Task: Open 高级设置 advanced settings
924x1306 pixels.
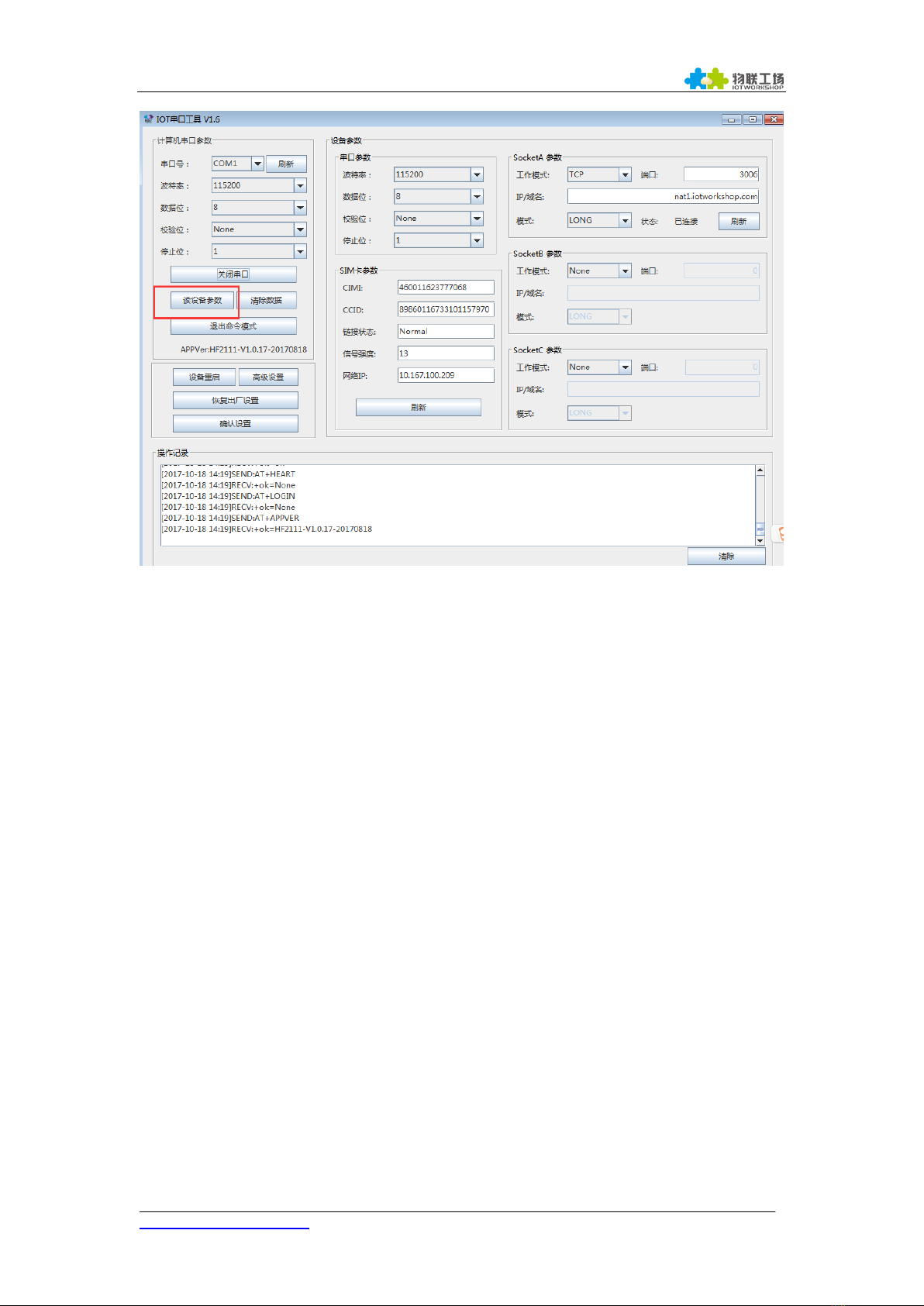Action: (268, 377)
